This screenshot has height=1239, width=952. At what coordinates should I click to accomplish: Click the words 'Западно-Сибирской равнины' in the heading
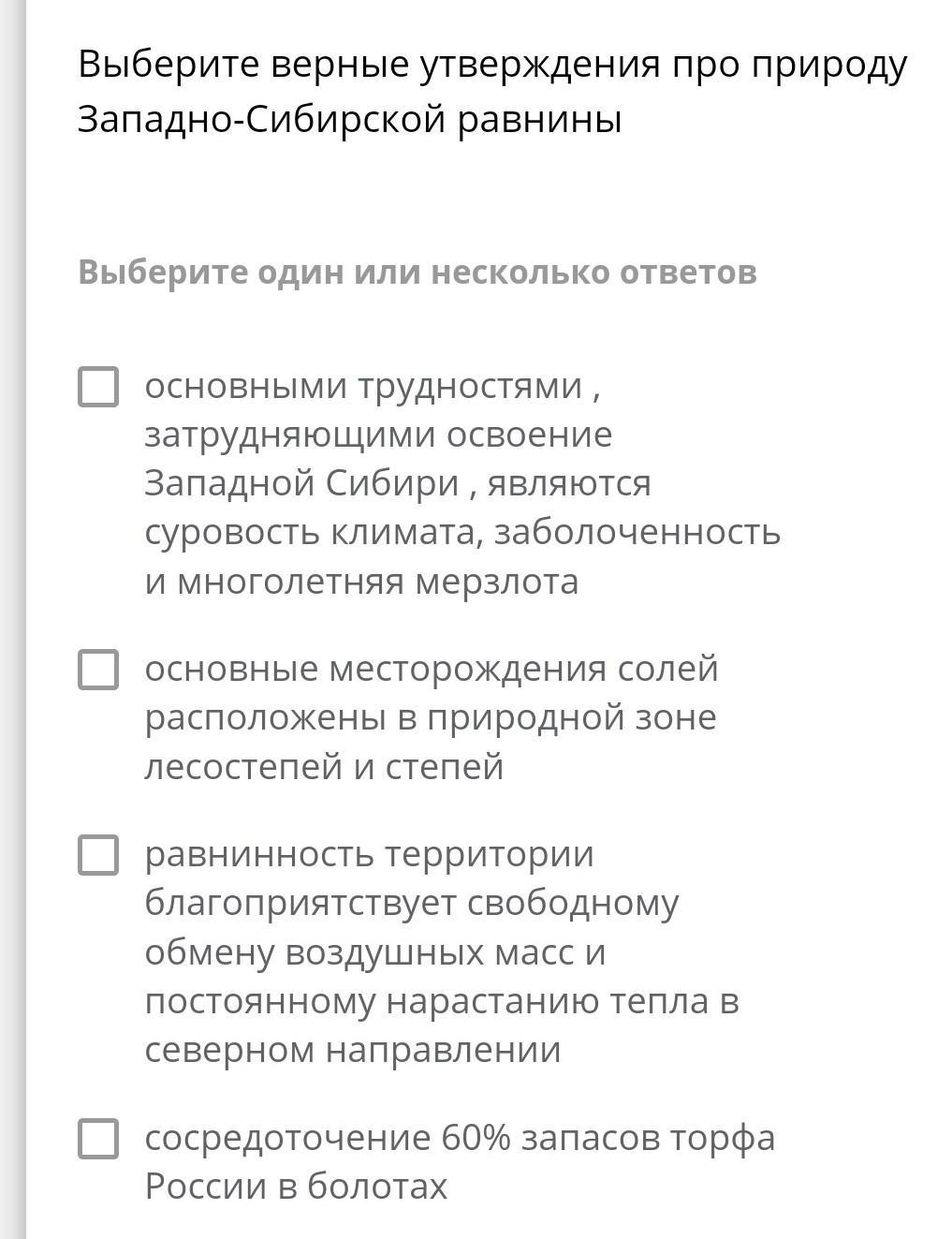[350, 120]
